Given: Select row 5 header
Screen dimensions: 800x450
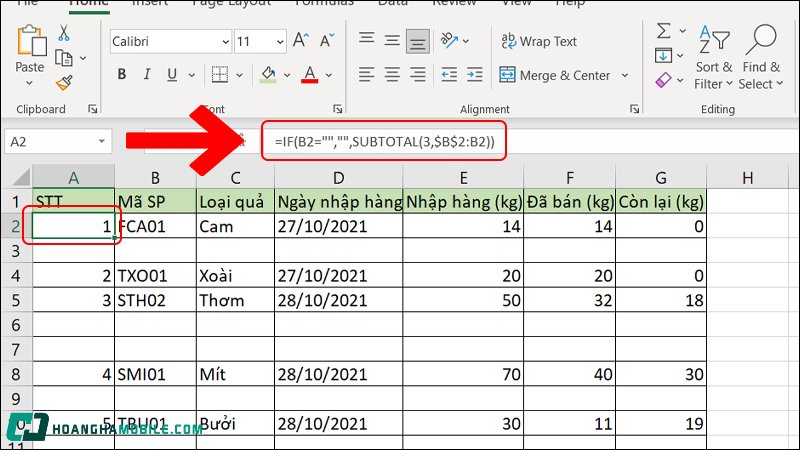Looking at the screenshot, I should 16,300.
